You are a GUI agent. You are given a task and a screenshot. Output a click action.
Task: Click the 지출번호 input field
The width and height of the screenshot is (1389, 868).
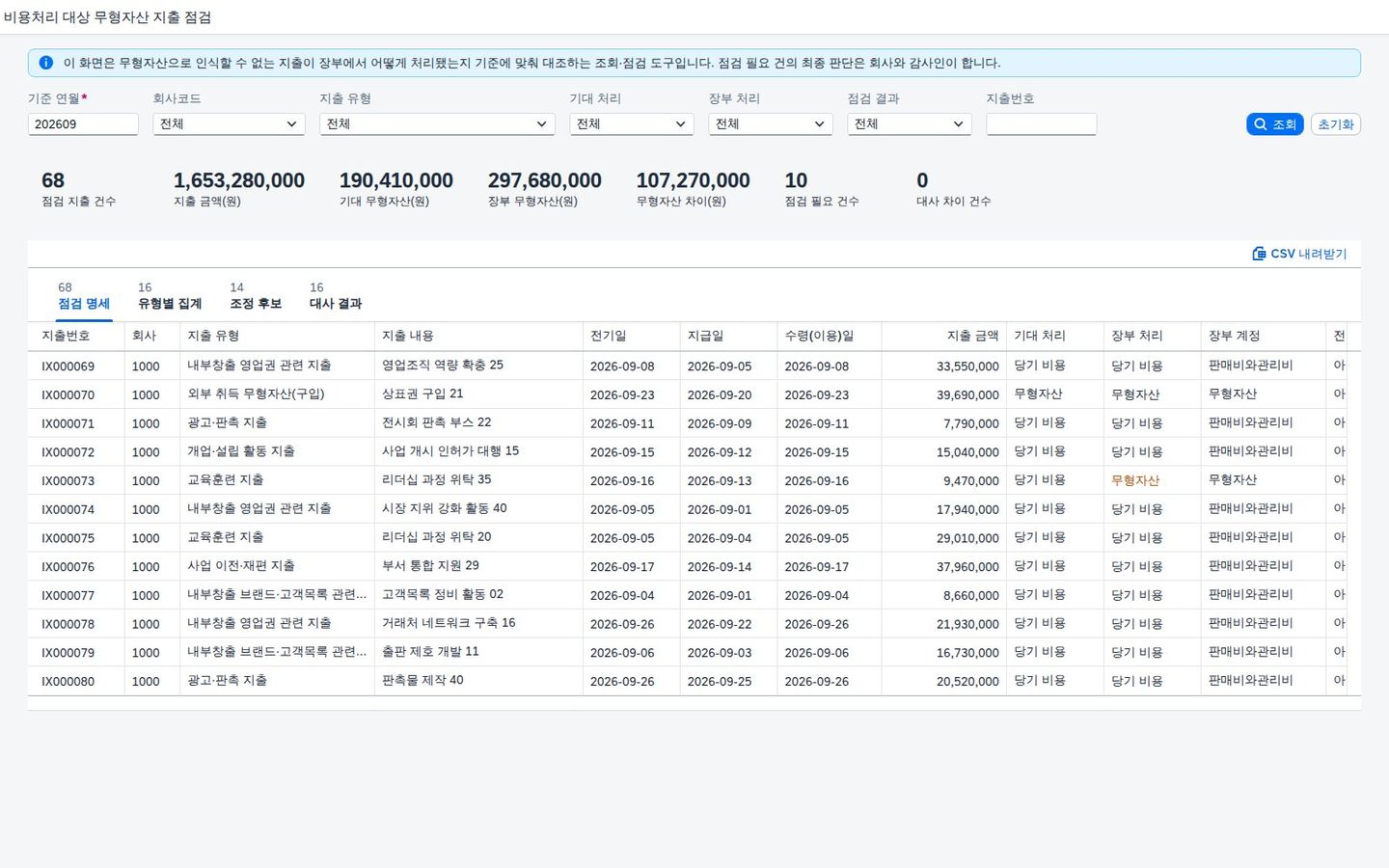coord(1041,124)
